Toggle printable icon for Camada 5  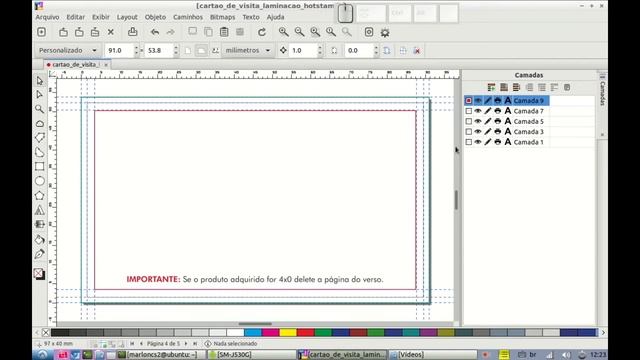pos(498,121)
